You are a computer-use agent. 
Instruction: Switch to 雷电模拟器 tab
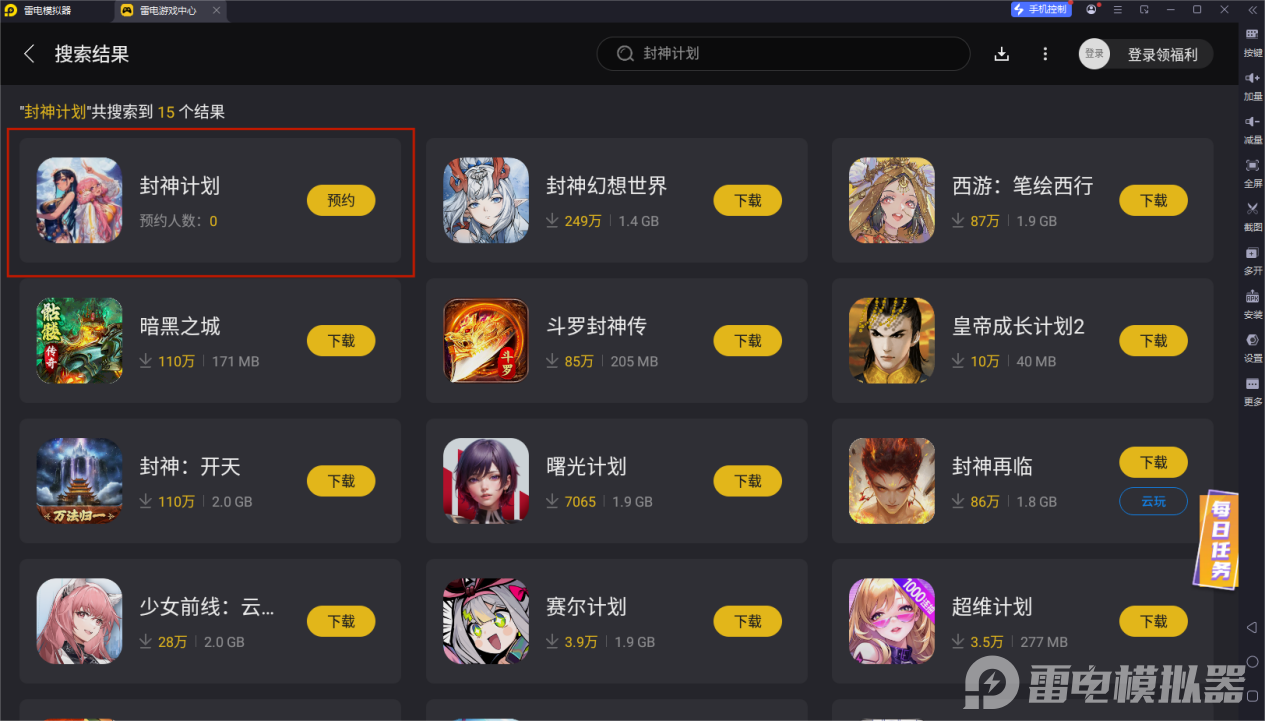click(x=50, y=10)
